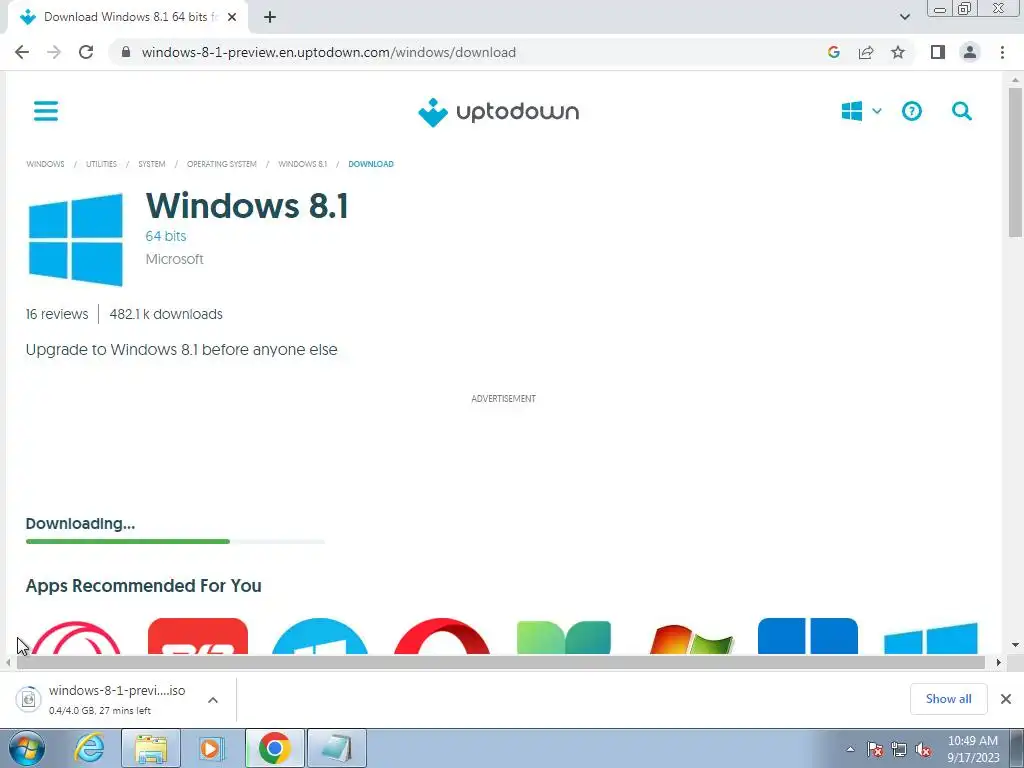Click the green download progress bar
Viewport: 1024px width, 768px height.
[127, 541]
